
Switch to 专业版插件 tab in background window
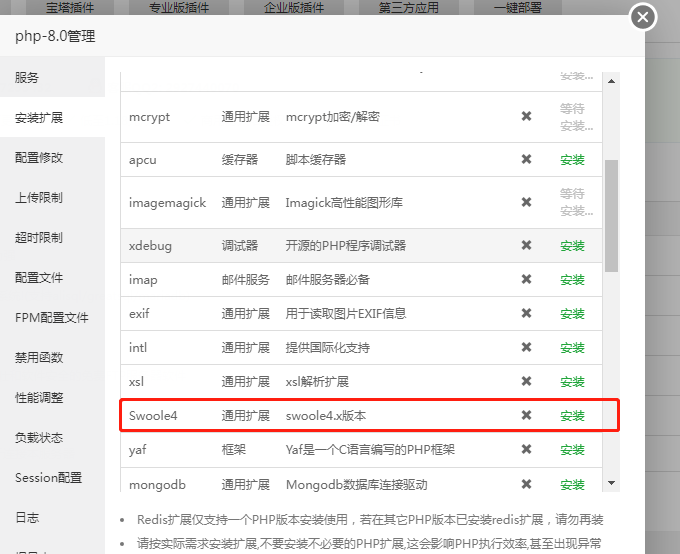[179, 7]
